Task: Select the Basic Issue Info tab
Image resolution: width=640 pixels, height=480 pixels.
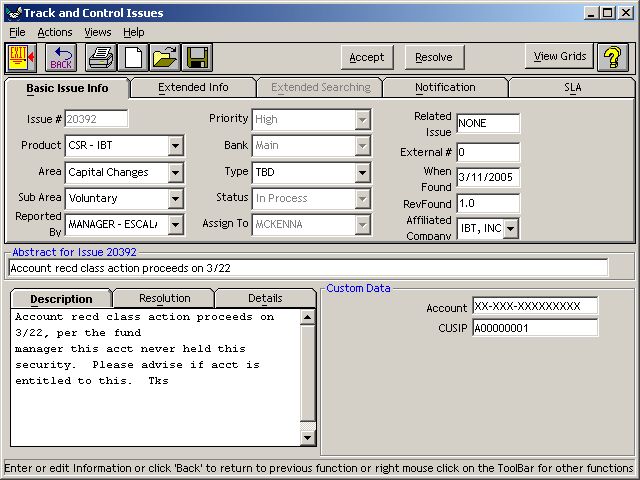Action: pos(67,88)
